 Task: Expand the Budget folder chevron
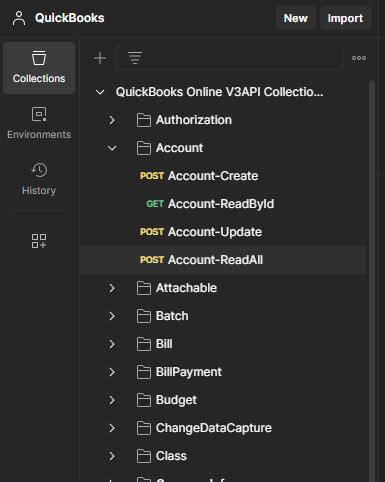coord(112,400)
